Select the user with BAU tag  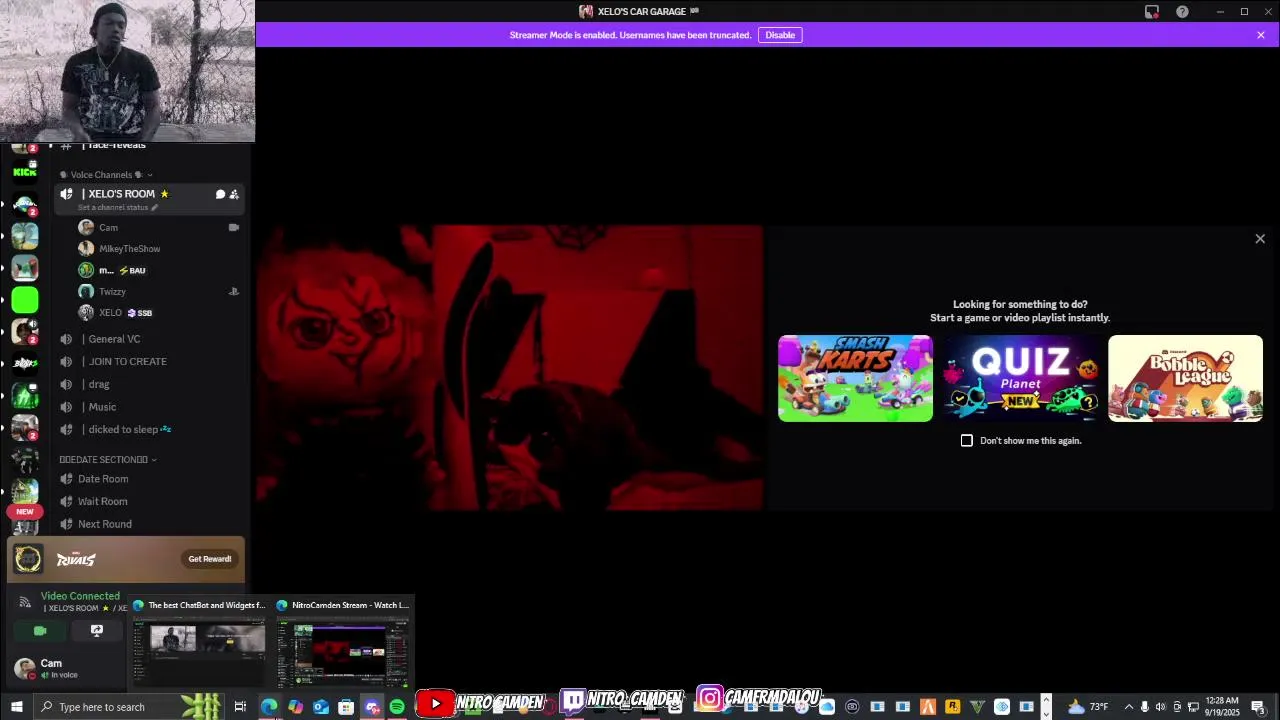(160, 271)
